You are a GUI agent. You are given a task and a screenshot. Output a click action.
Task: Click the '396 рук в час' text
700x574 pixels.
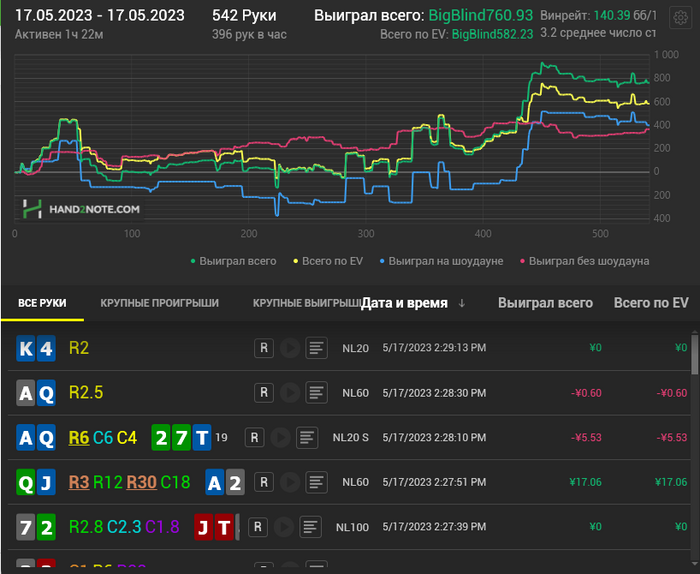click(x=249, y=34)
